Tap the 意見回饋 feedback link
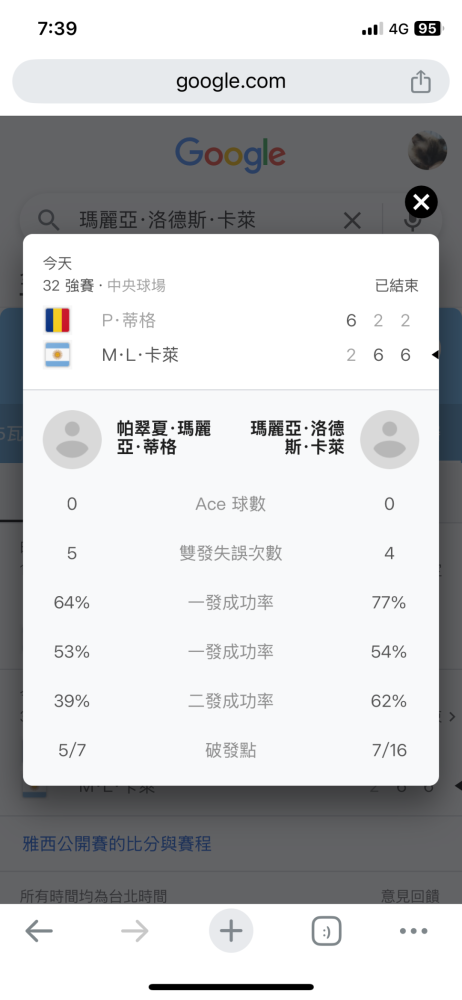462x1000 pixels. tap(410, 896)
